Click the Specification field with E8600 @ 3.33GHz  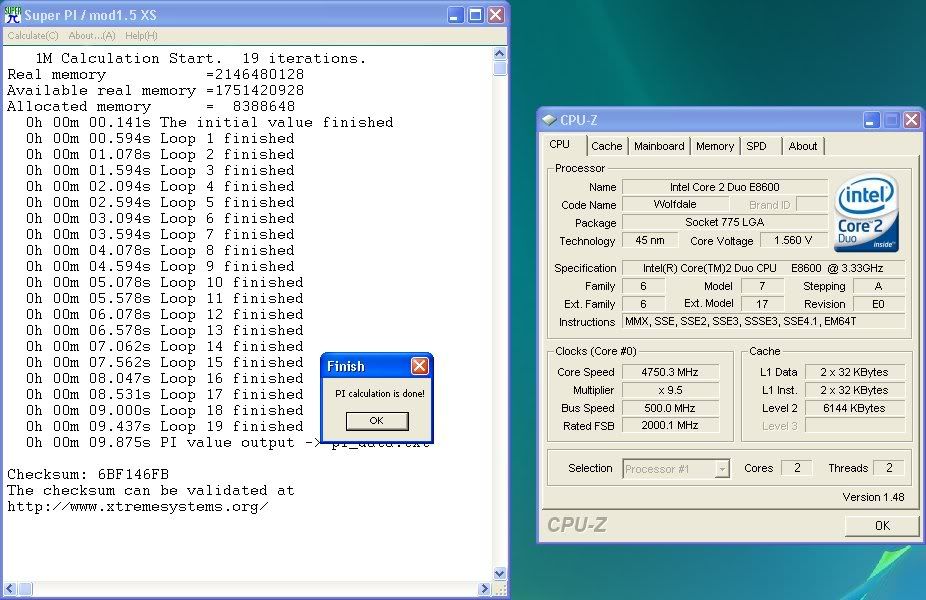(763, 268)
